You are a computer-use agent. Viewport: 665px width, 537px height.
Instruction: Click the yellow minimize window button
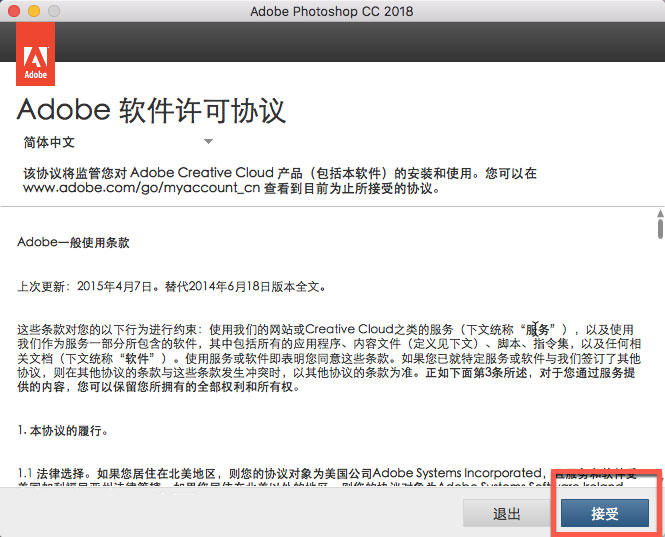click(34, 11)
